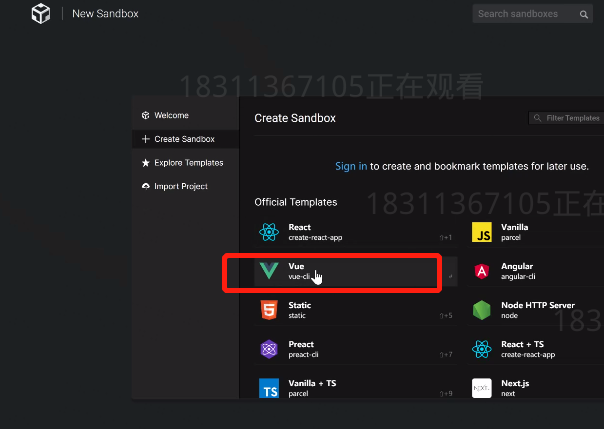Choose the Static template
The height and width of the screenshot is (429, 604).
pos(356,310)
